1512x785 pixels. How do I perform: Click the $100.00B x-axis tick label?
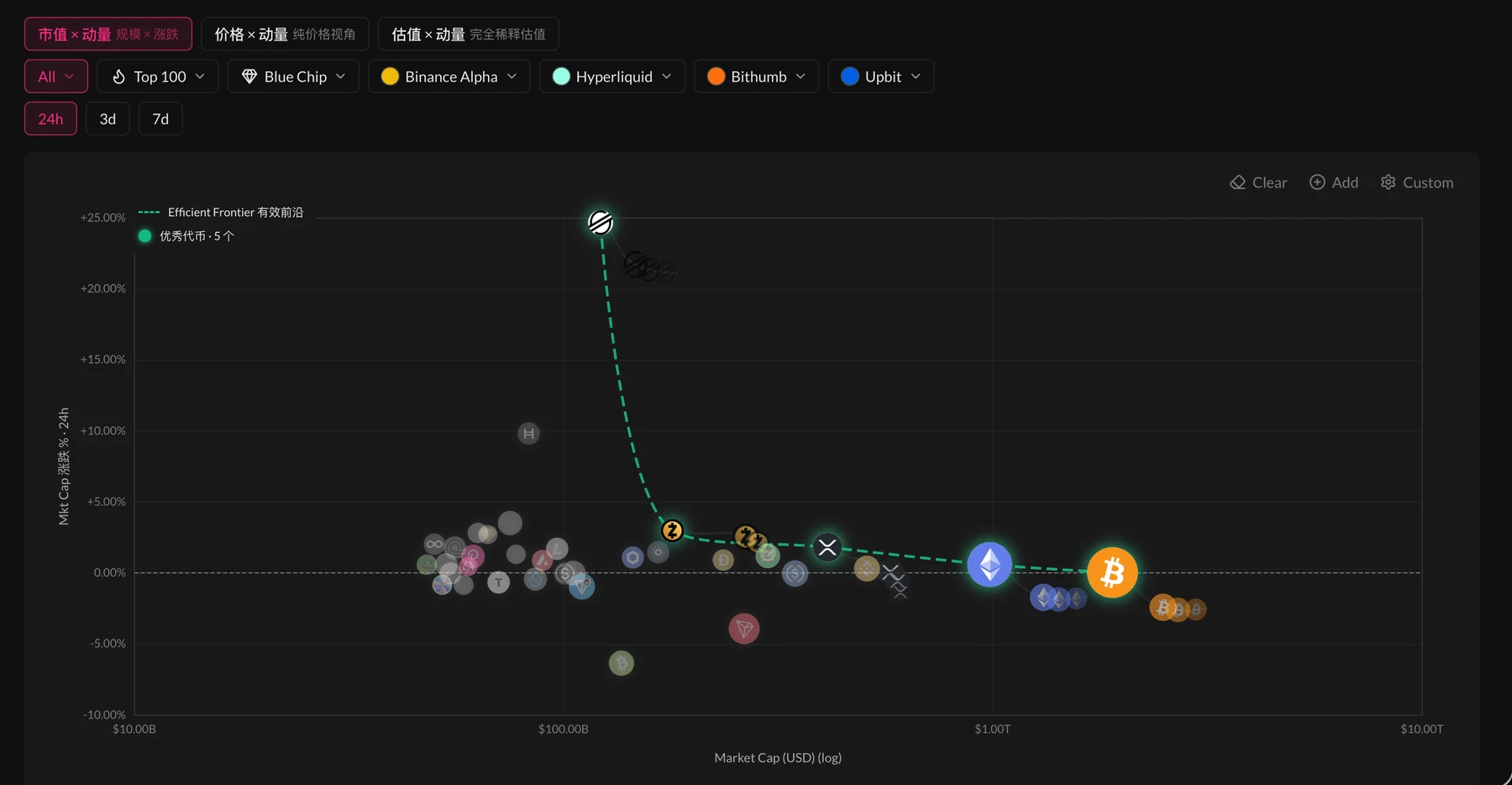[x=563, y=729]
